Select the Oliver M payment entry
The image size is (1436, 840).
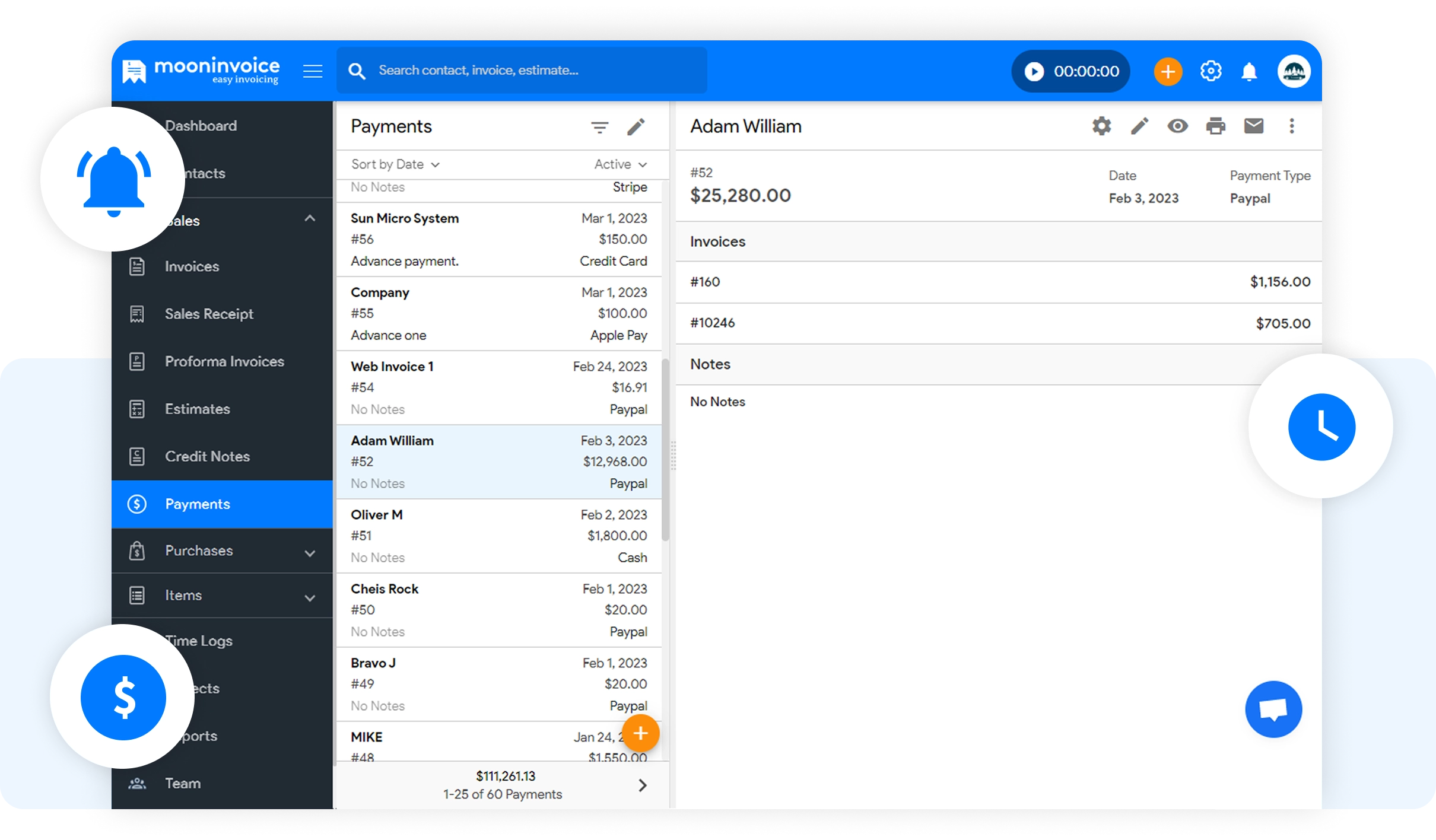pyautogui.click(x=498, y=536)
